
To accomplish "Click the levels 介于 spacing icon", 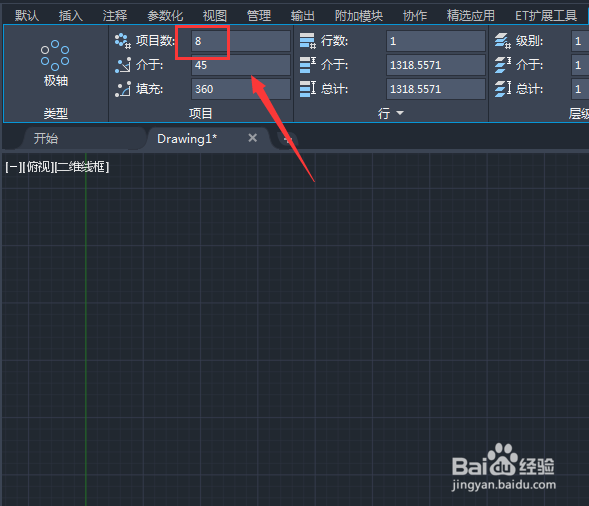I will 503,65.
